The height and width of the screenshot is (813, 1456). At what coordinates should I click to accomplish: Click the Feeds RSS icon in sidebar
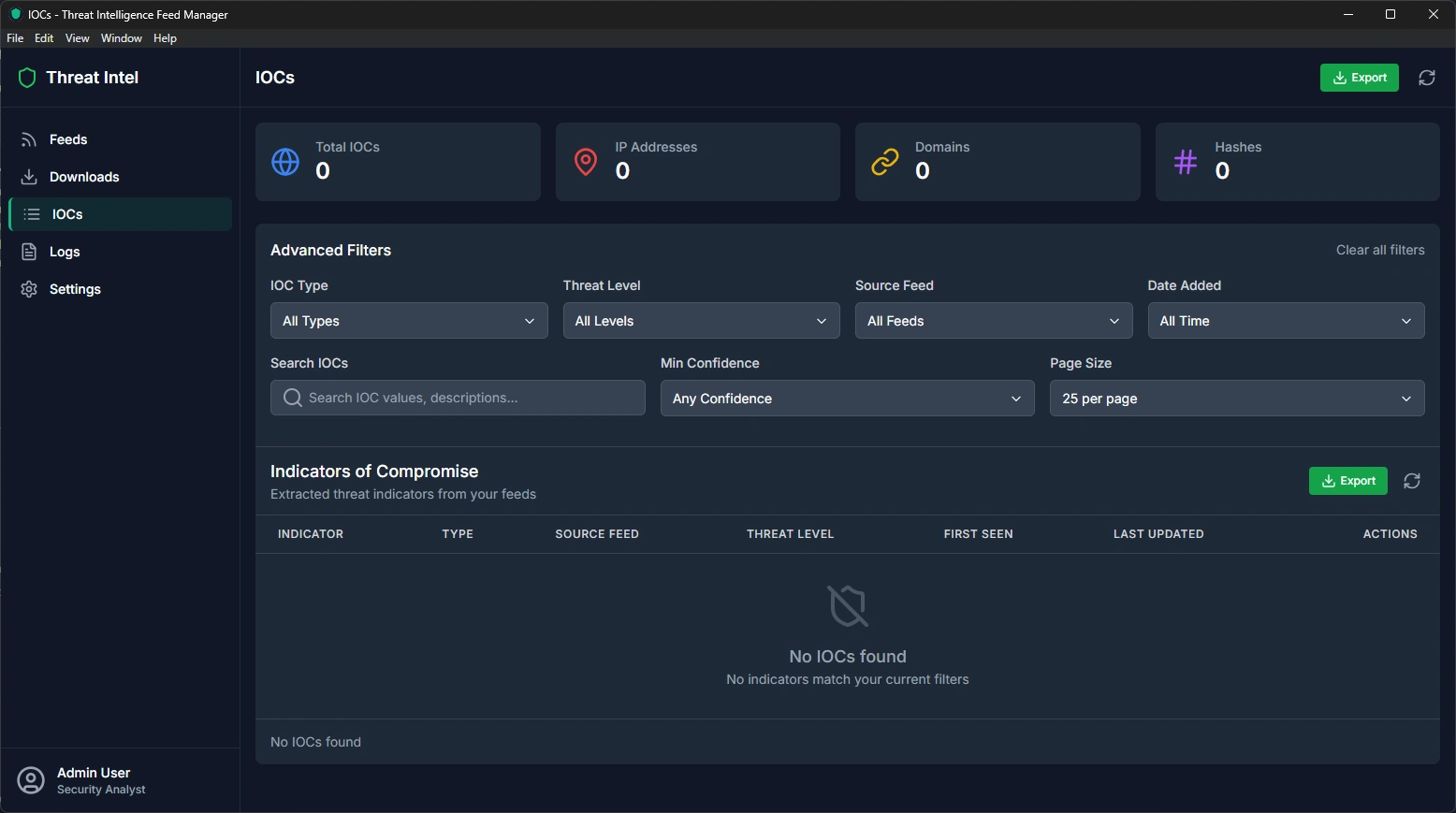coord(29,139)
